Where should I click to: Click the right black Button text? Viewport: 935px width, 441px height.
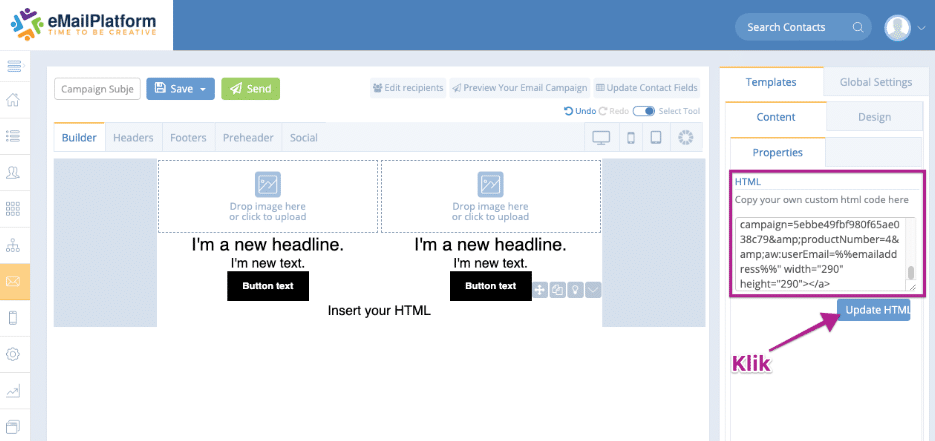(x=491, y=286)
